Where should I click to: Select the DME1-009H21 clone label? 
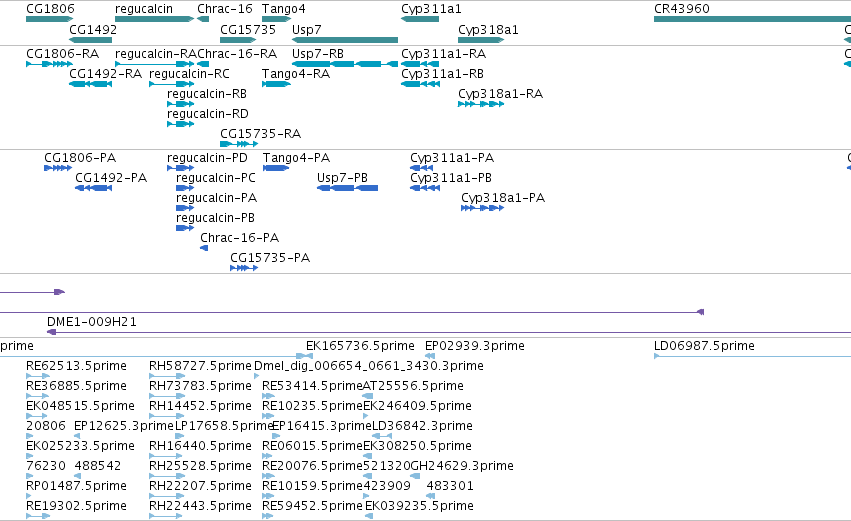click(x=92, y=322)
